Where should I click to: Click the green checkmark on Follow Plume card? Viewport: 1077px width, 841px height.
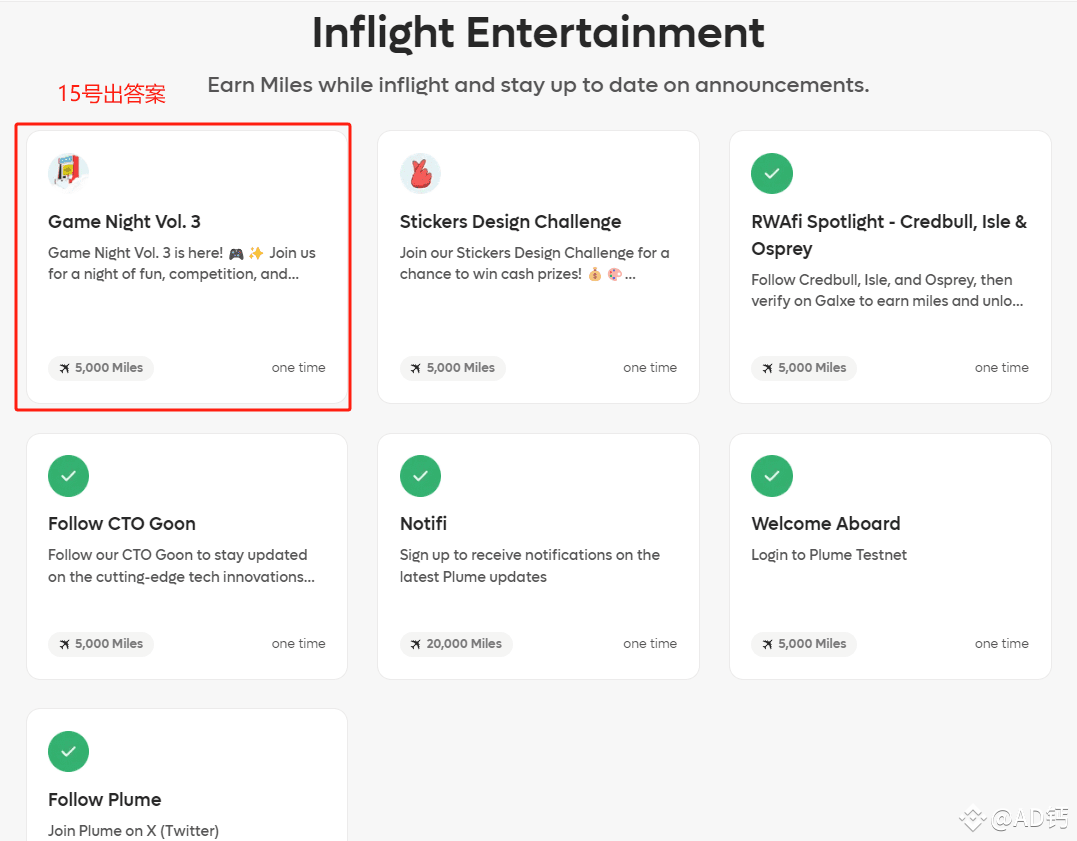click(x=68, y=751)
